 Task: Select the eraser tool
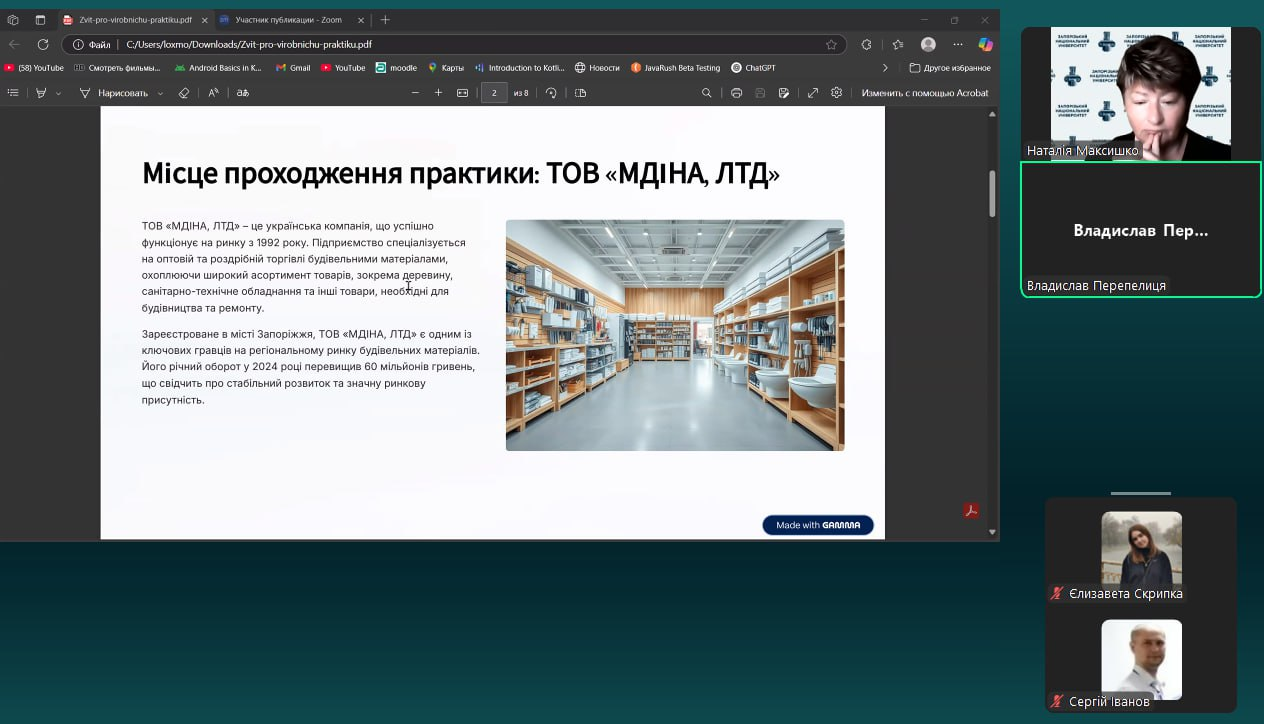coord(183,93)
